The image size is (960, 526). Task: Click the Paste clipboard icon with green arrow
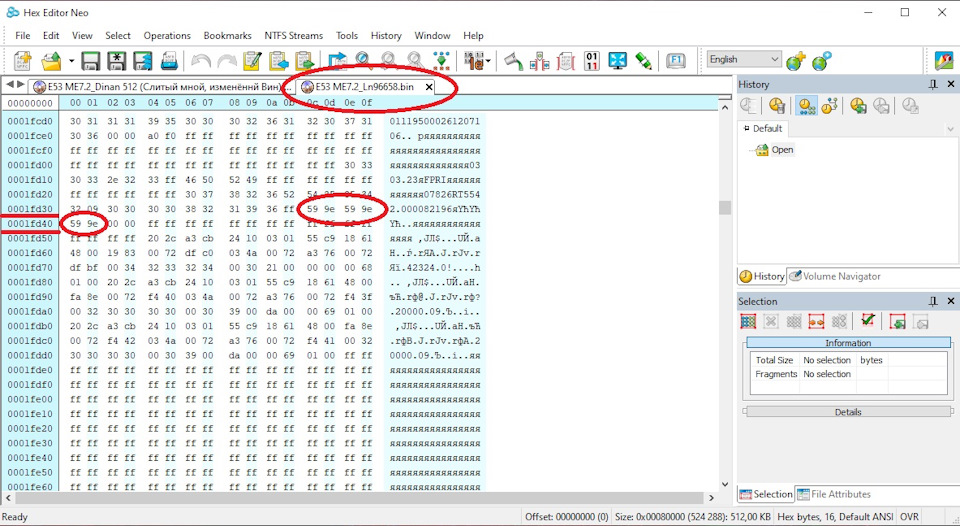pos(304,61)
